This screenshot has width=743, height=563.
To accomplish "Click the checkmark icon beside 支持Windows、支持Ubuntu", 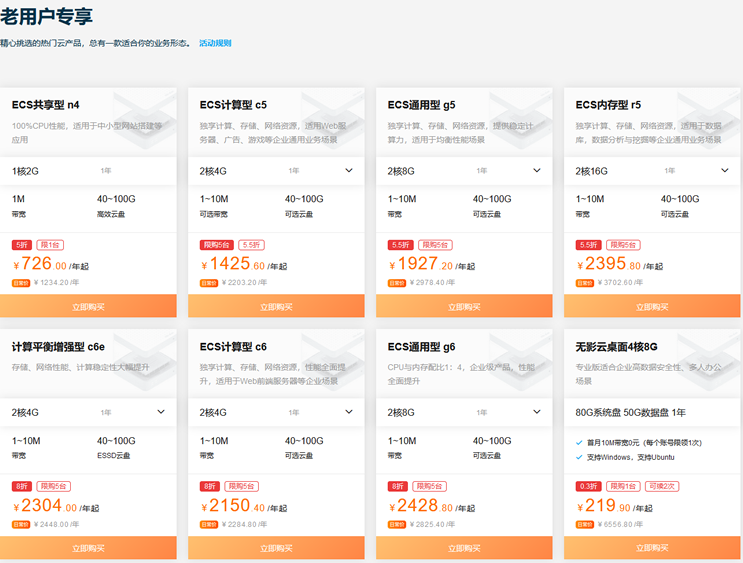I will pos(581,457).
